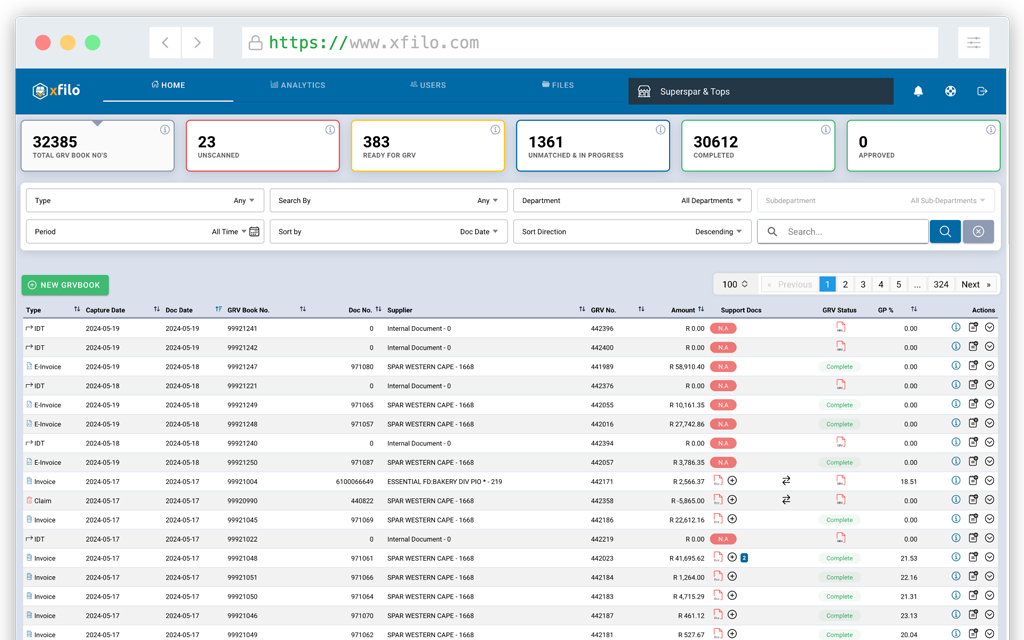This screenshot has width=1024, height=640.
Task: Click the match arrows icon for Claim 99920990
Action: coord(786,500)
